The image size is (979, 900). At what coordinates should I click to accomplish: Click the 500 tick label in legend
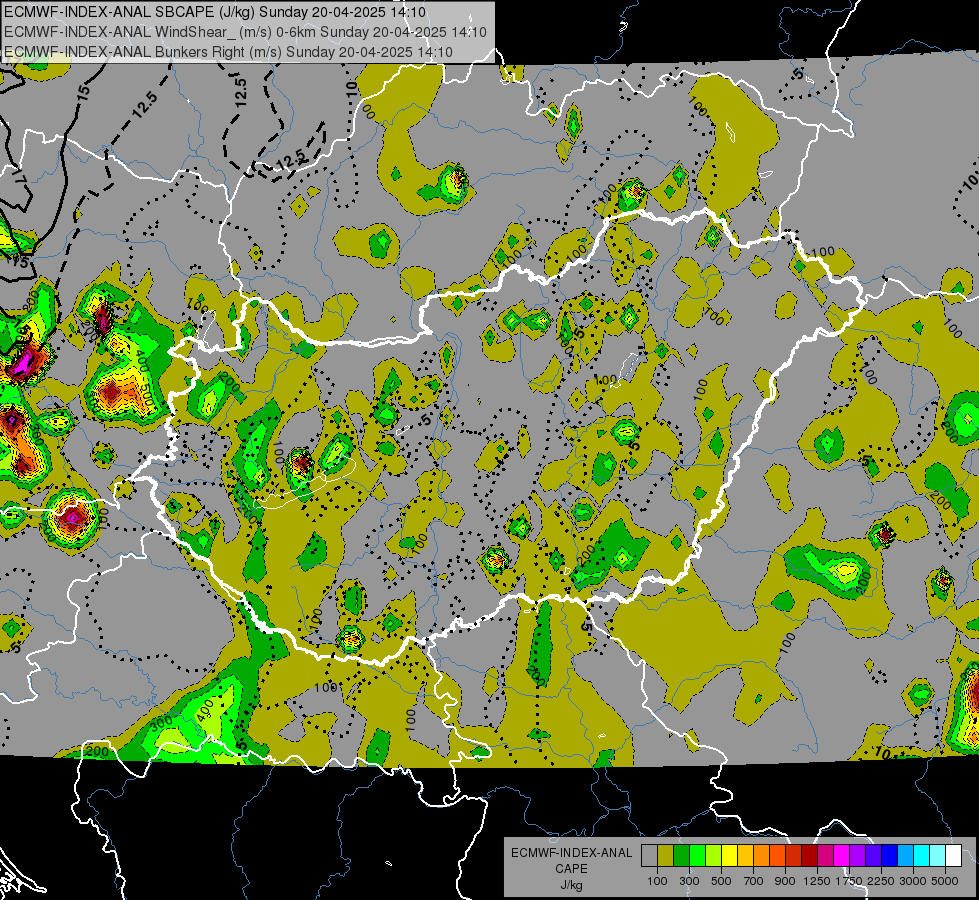point(721,881)
